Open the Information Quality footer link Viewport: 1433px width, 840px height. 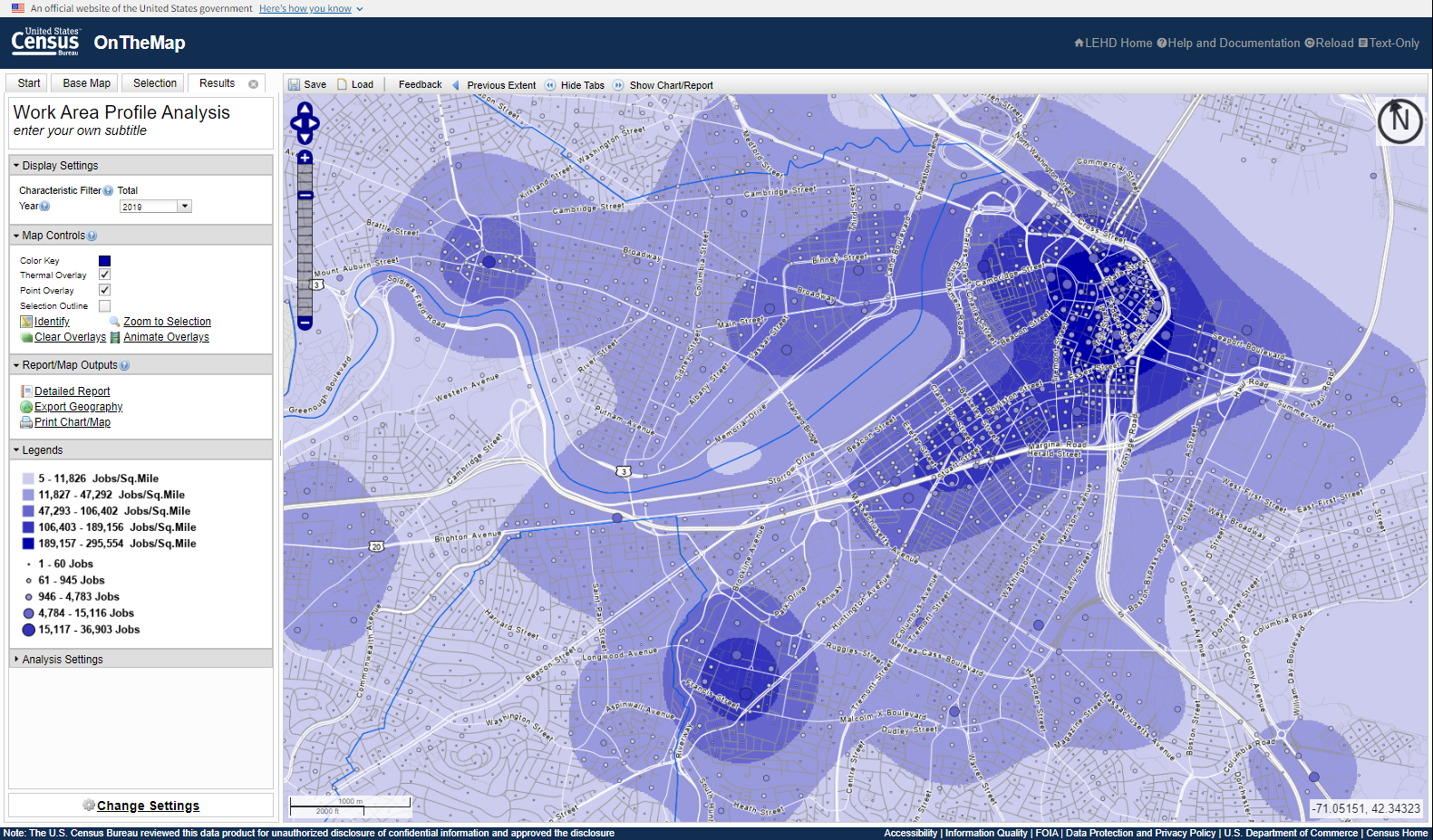click(x=986, y=833)
